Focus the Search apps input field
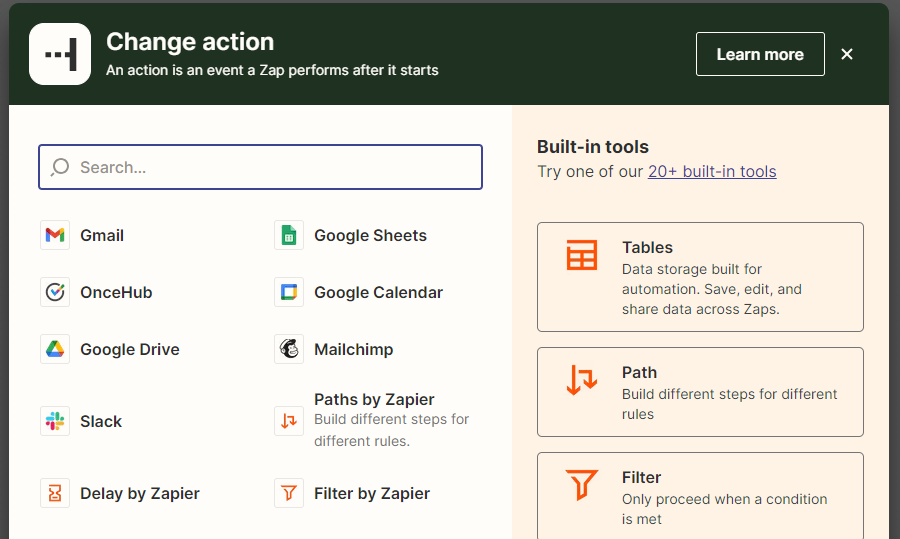The width and height of the screenshot is (900, 539). [x=270, y=167]
